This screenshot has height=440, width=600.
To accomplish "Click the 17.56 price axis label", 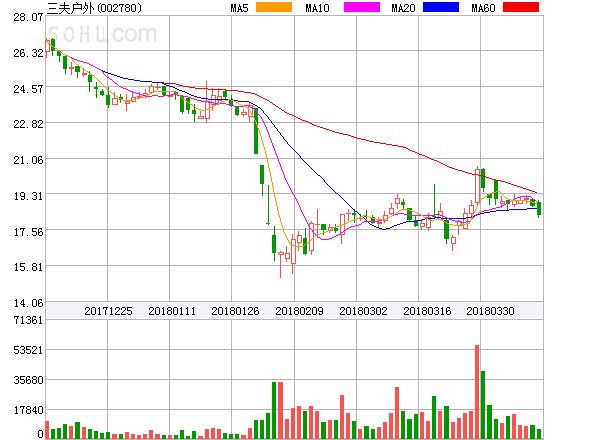I will tap(28, 232).
